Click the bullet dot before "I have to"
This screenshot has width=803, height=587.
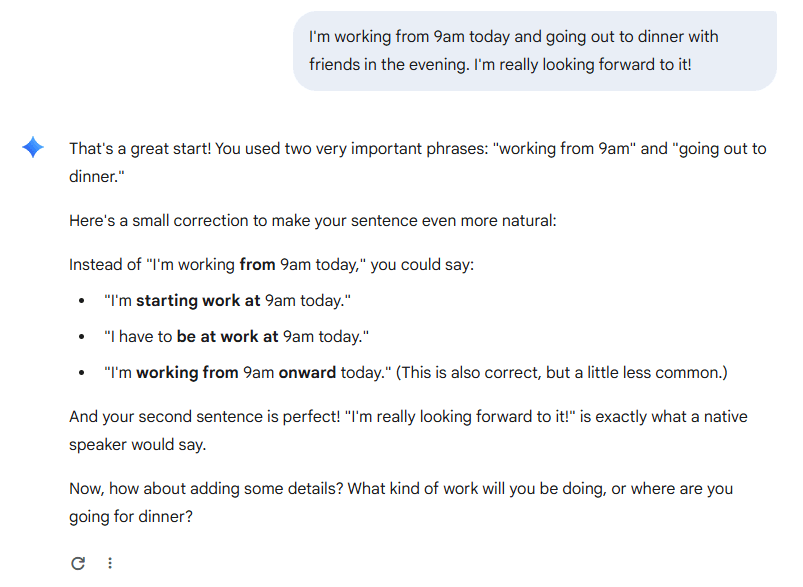click(81, 337)
